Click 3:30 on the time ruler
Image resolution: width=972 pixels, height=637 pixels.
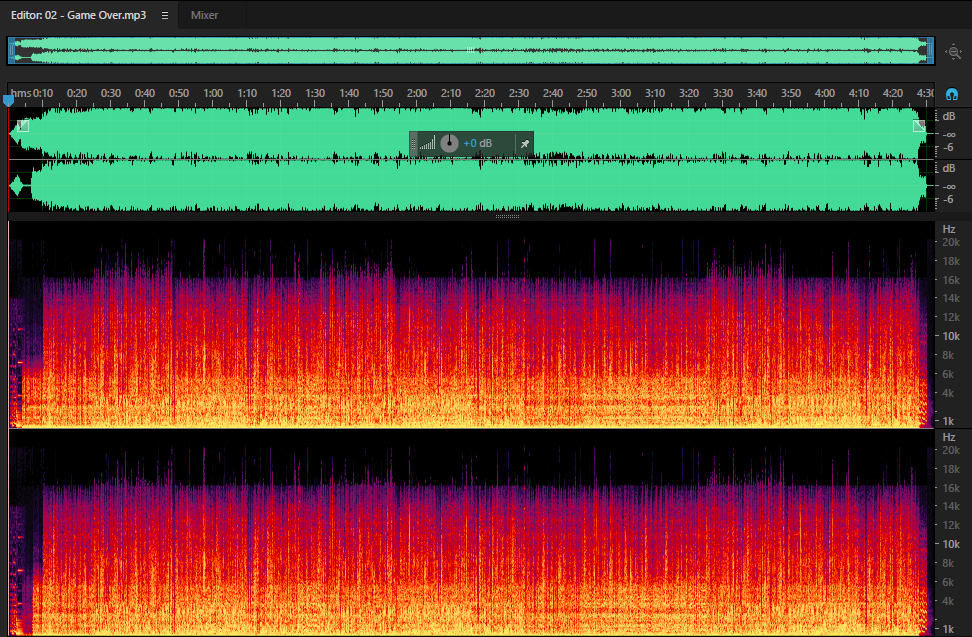point(723,93)
